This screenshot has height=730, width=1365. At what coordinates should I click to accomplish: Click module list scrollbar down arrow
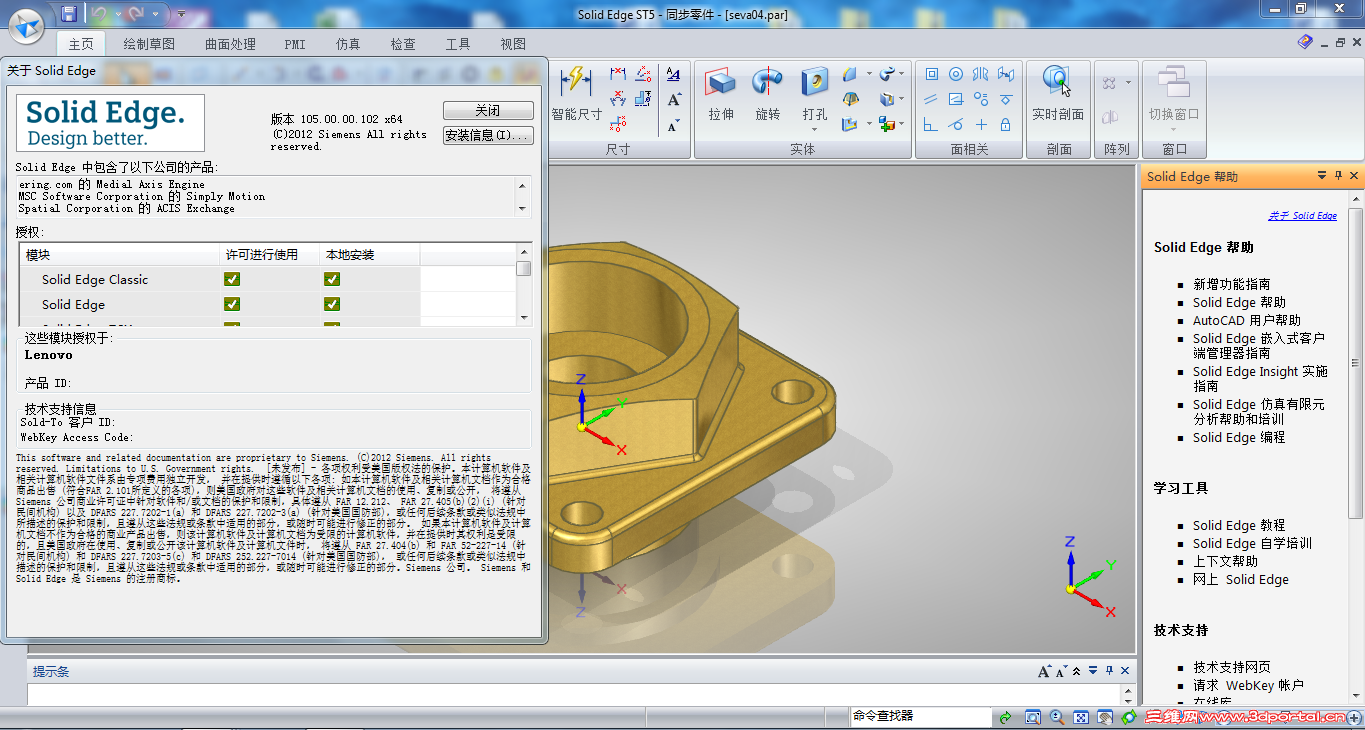(x=524, y=318)
